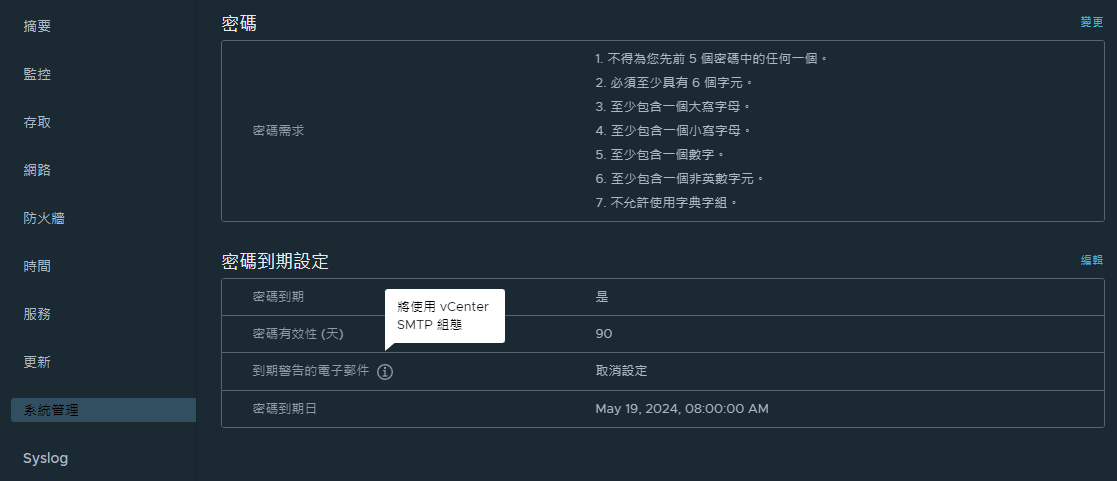Click the 編輯 link for 密碼到期設定
The height and width of the screenshot is (481, 1117).
(x=1091, y=260)
